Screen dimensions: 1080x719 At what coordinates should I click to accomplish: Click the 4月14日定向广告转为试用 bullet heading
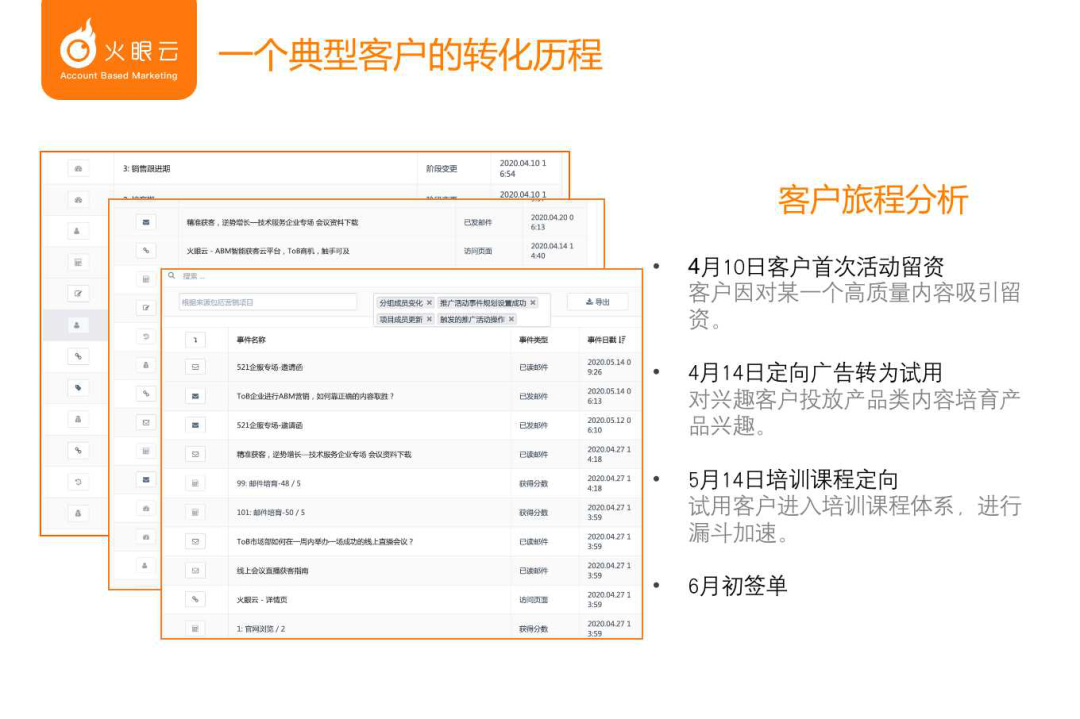pyautogui.click(x=816, y=373)
